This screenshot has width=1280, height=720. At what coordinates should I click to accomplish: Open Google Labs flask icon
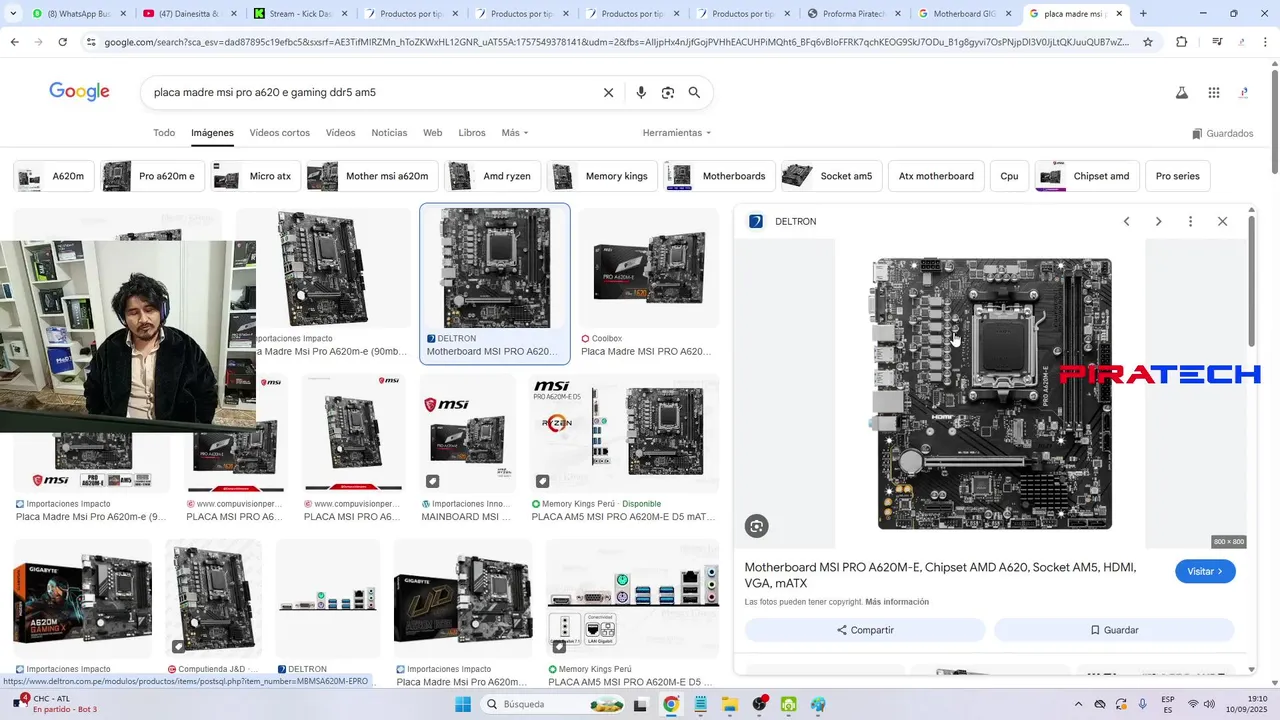[1181, 92]
